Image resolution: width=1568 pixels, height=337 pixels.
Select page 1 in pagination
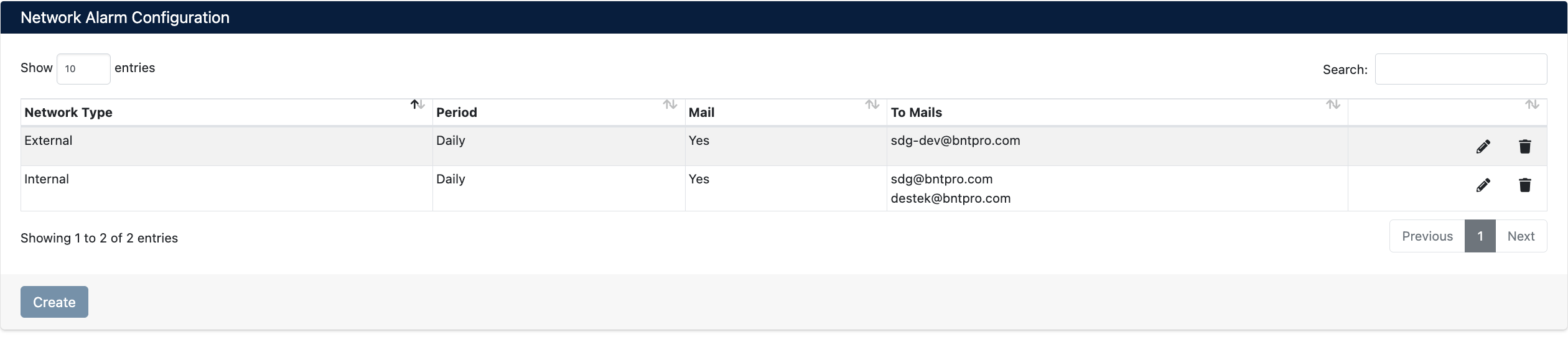pos(1480,236)
